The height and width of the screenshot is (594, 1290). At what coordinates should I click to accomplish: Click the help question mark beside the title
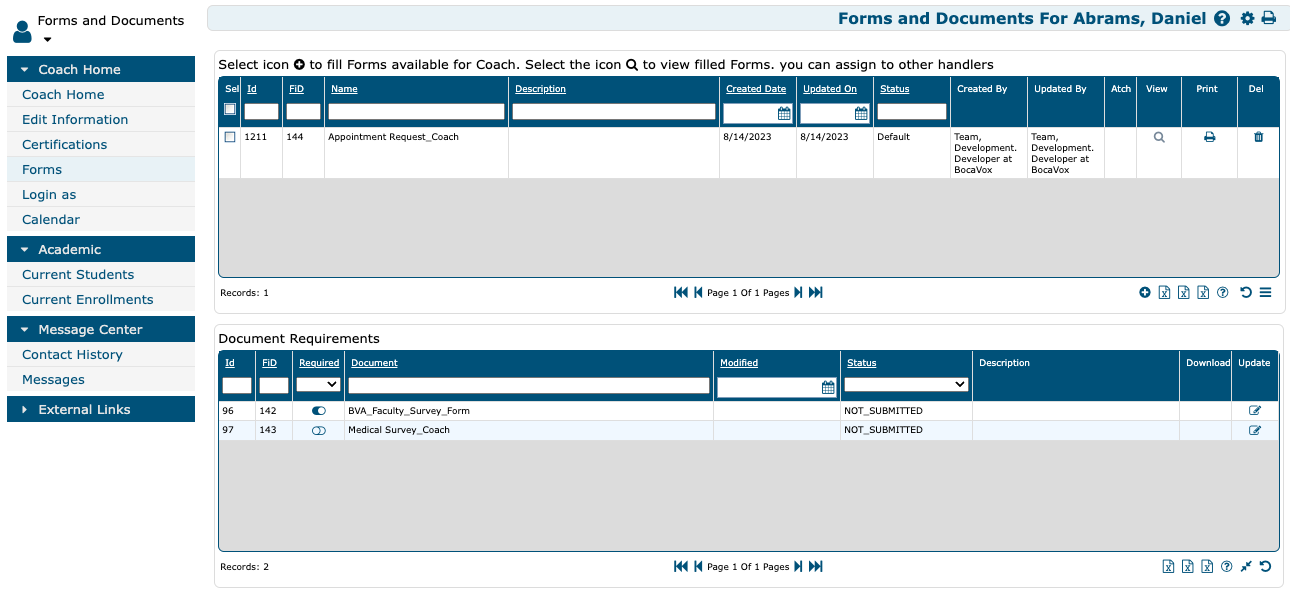[x=1221, y=18]
